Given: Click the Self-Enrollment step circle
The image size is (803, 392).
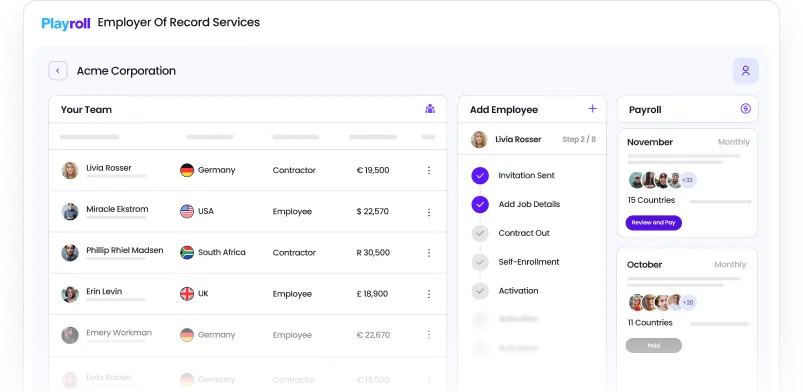Looking at the screenshot, I should (480, 262).
